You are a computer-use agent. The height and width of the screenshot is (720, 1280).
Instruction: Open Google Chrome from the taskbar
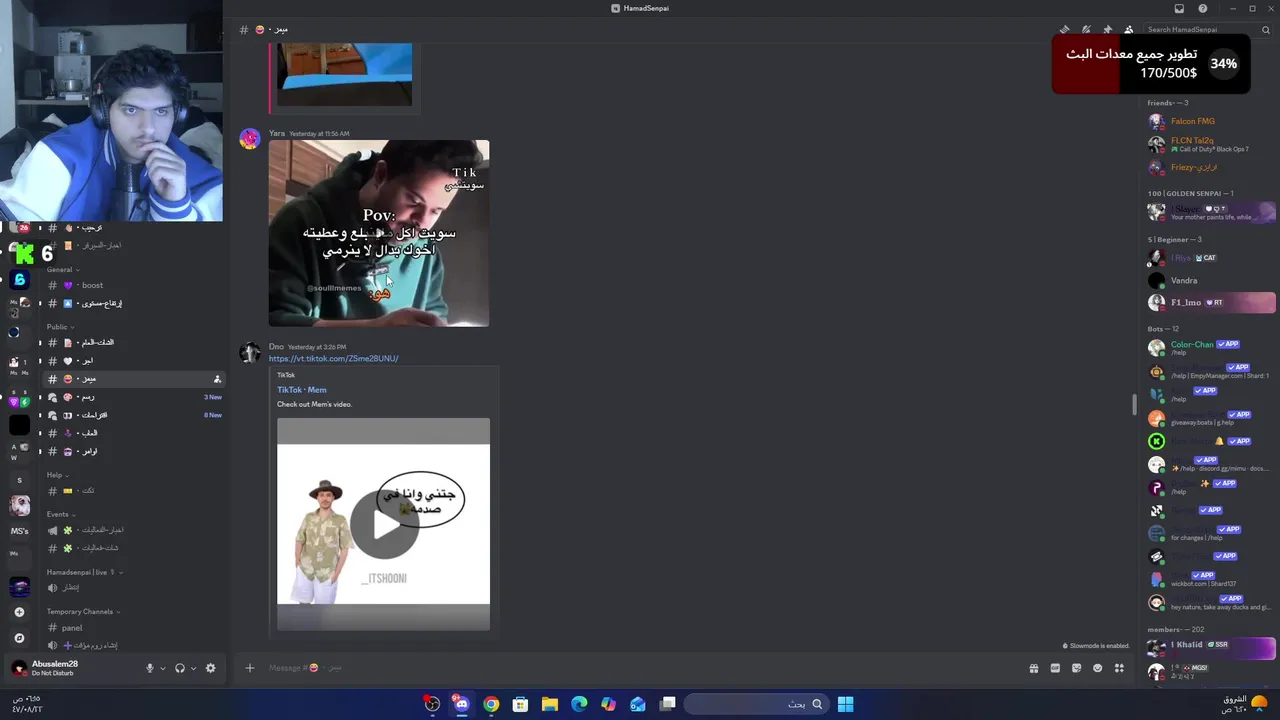(x=491, y=704)
